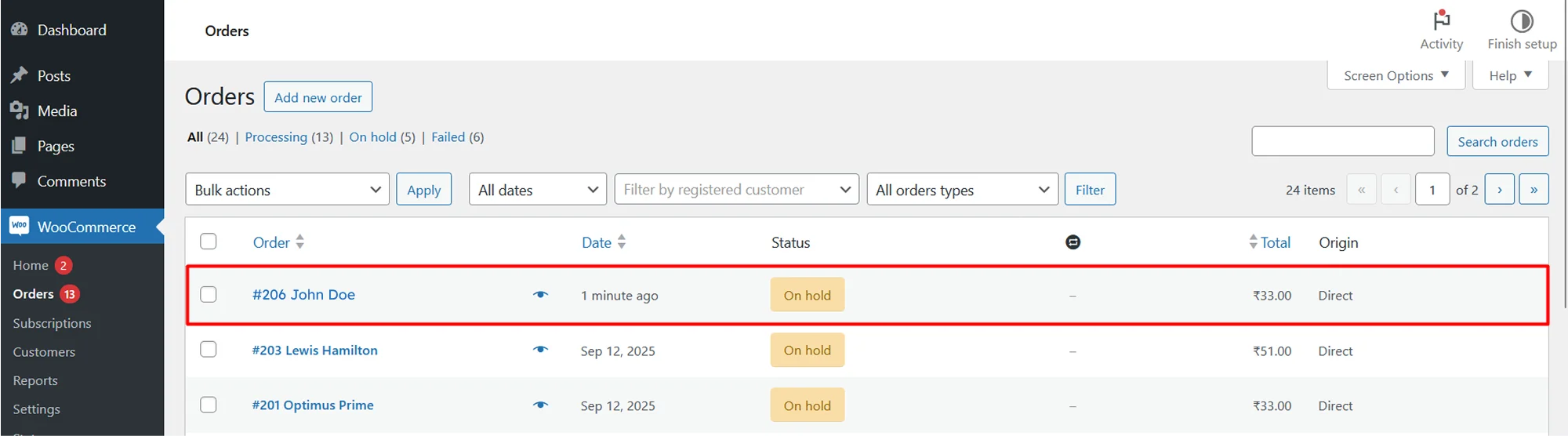Click the Media icon in sidebar
Screen dimensions: 1568x436
coord(20,111)
